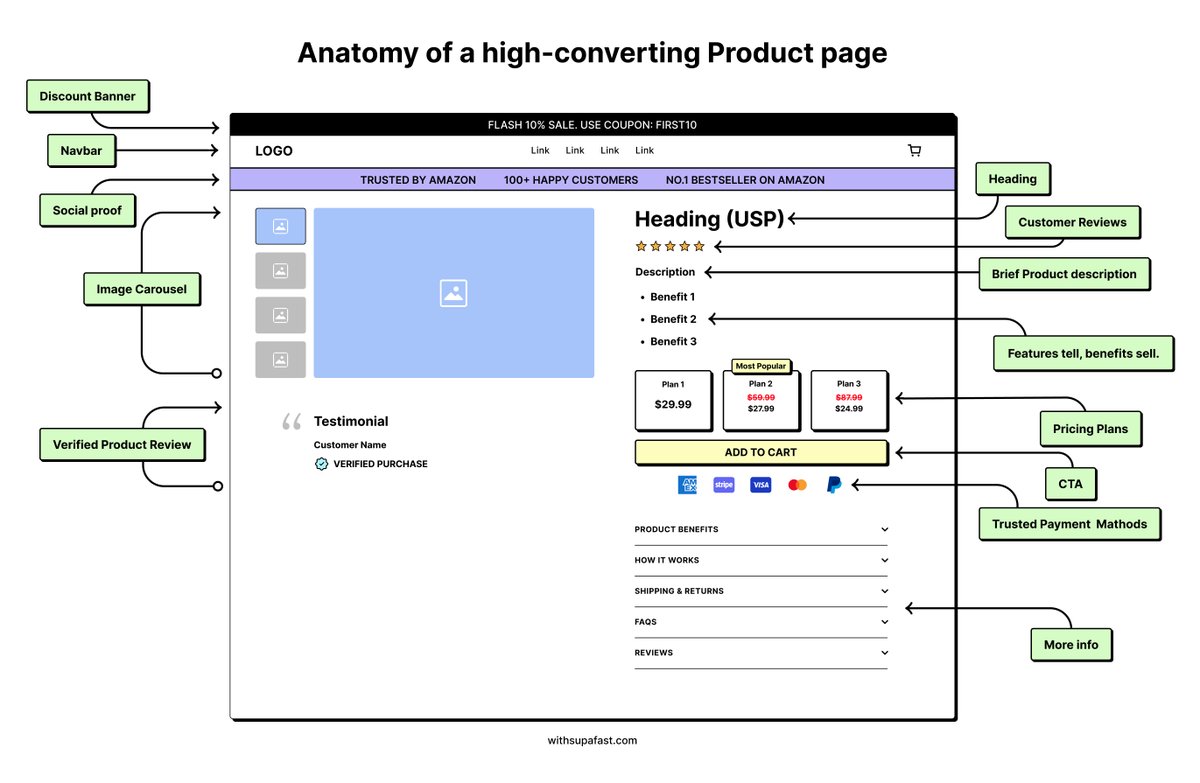Click the ADD TO CART button
This screenshot has height=783, width=1200.
pyautogui.click(x=761, y=452)
